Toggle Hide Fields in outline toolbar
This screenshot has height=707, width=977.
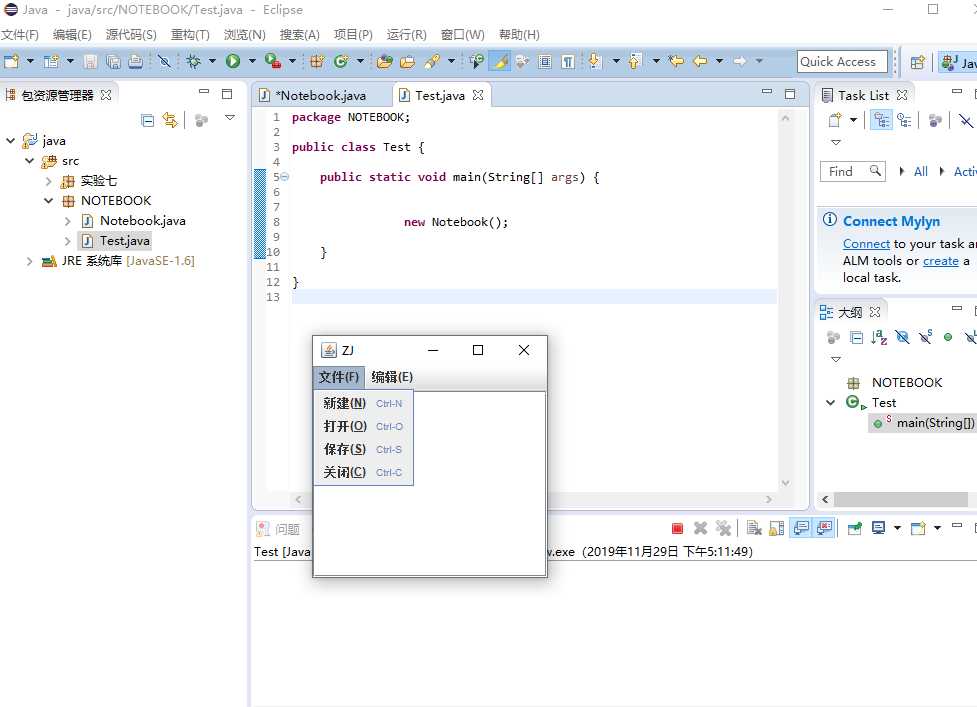tap(902, 337)
